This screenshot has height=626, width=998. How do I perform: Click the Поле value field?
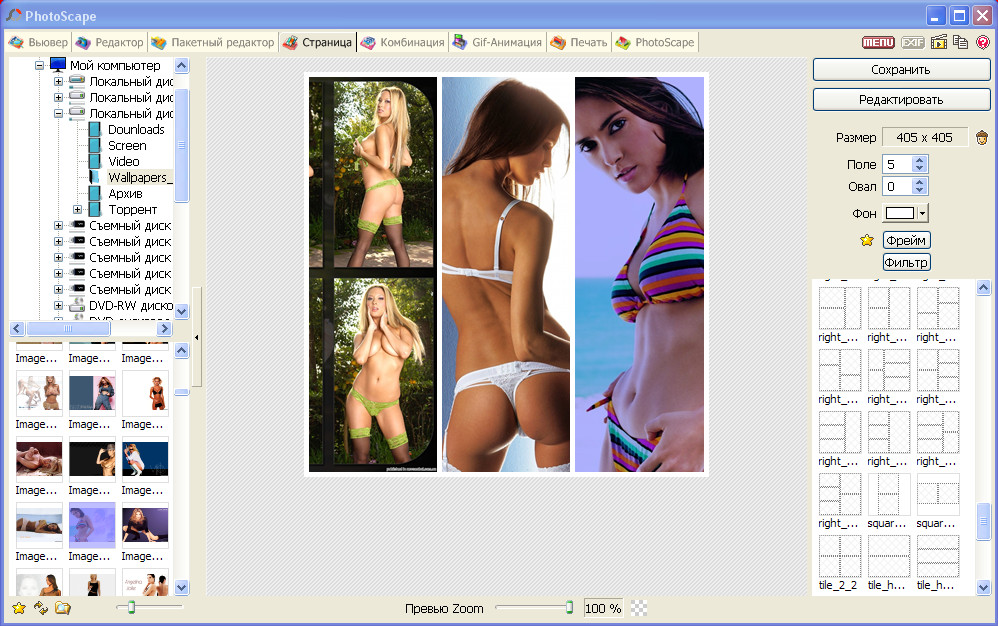click(897, 165)
